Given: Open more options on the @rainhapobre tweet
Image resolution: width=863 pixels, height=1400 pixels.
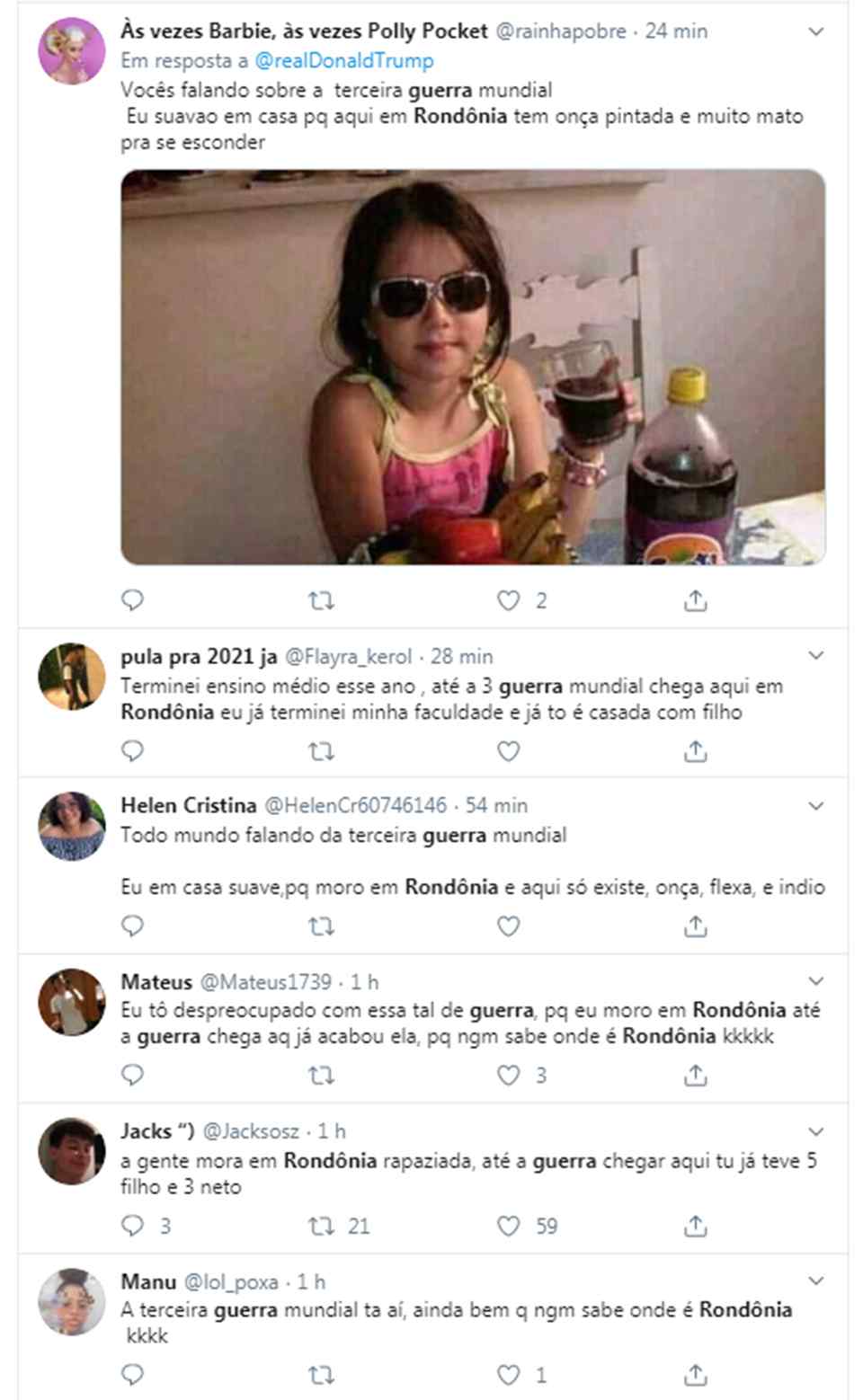Looking at the screenshot, I should 816,31.
